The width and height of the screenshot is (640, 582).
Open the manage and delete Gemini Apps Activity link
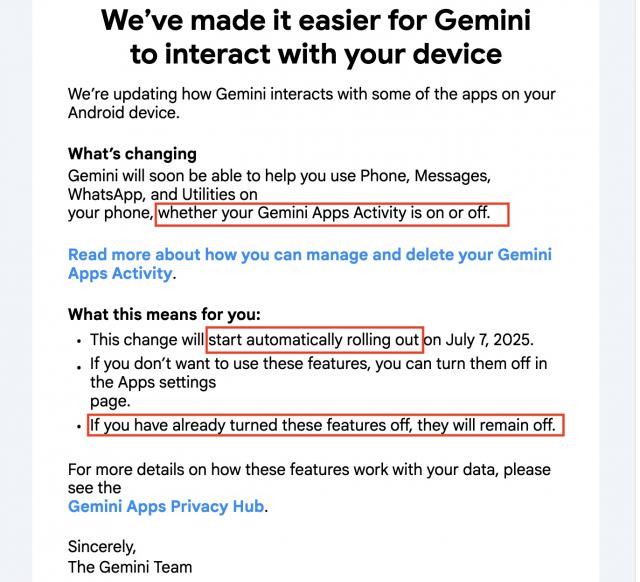click(x=309, y=255)
